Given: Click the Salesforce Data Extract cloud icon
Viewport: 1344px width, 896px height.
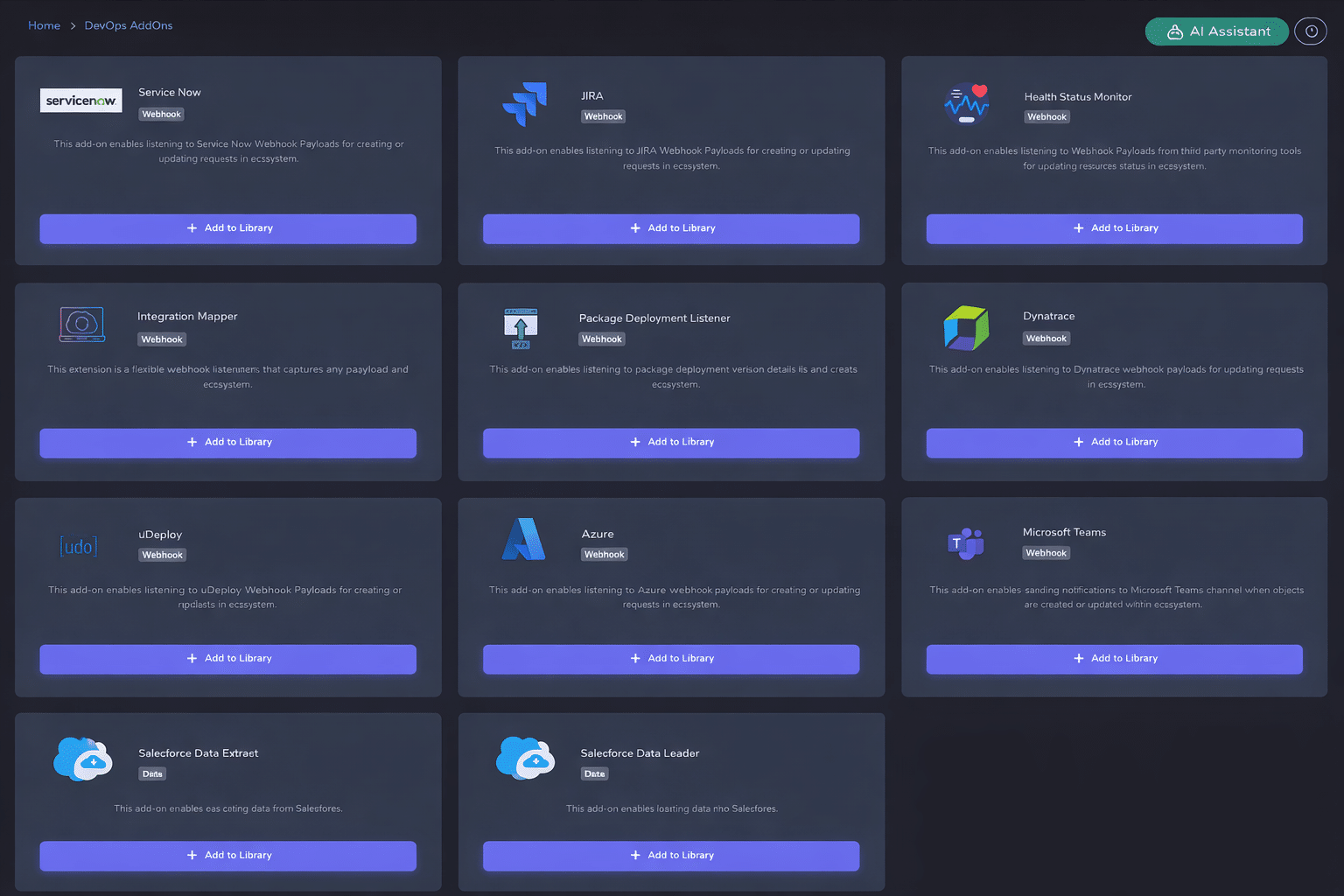Looking at the screenshot, I should click(82, 759).
